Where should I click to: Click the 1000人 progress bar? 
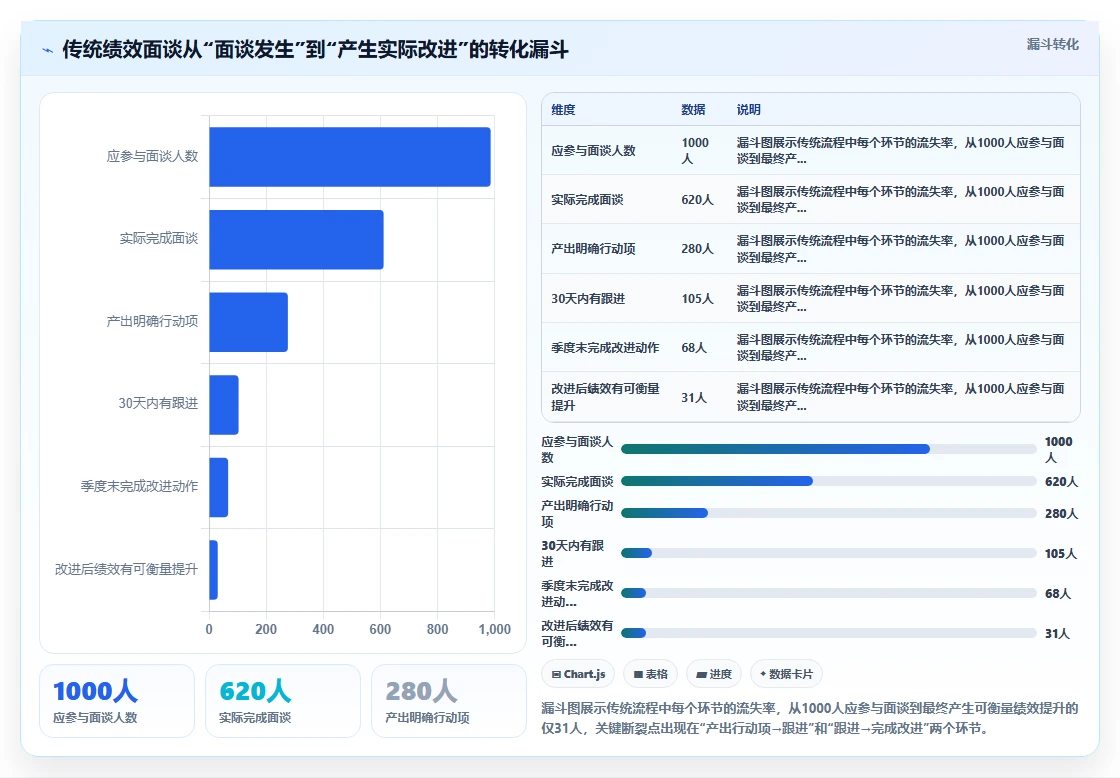point(829,449)
